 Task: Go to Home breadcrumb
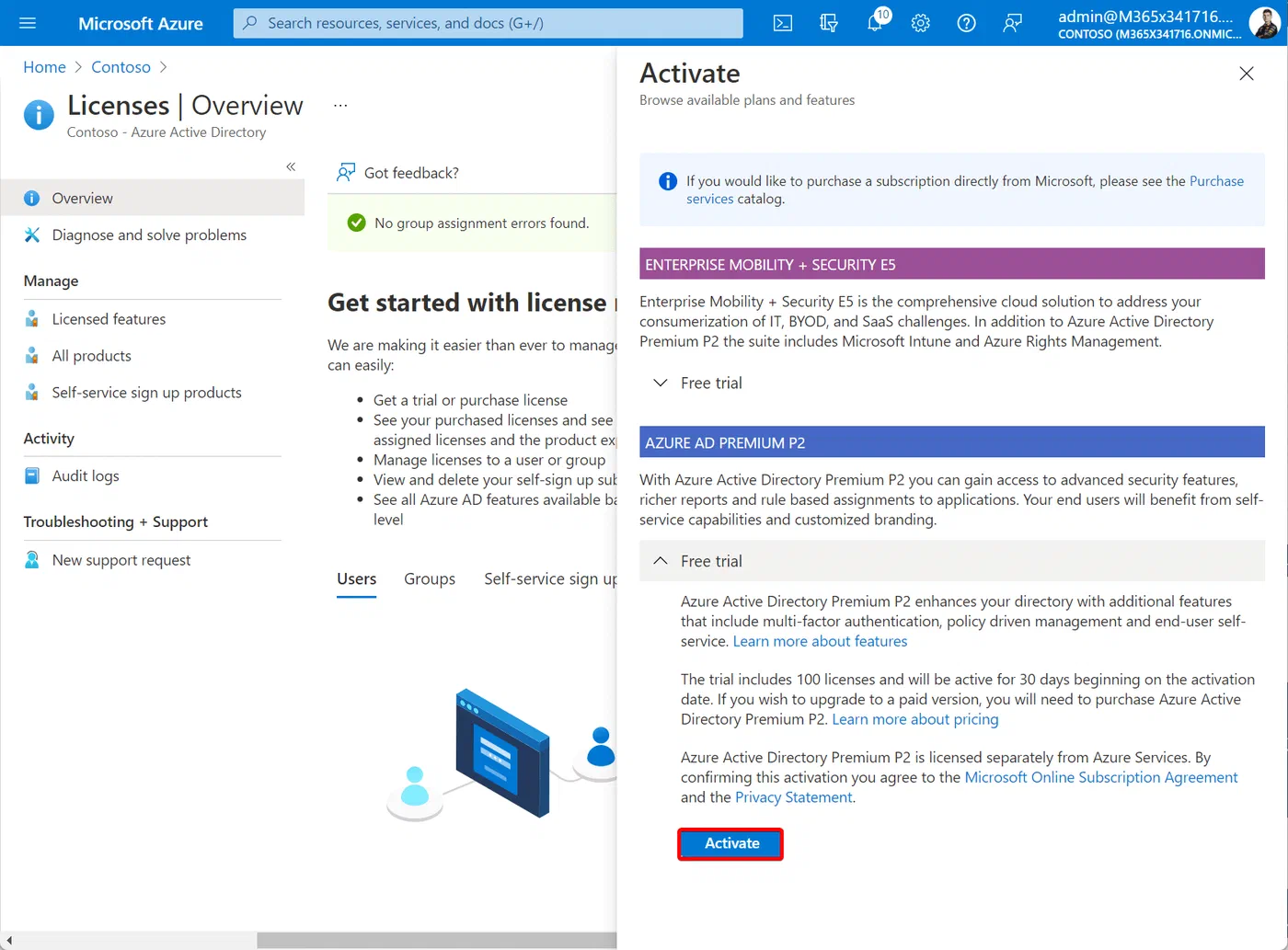pos(44,67)
